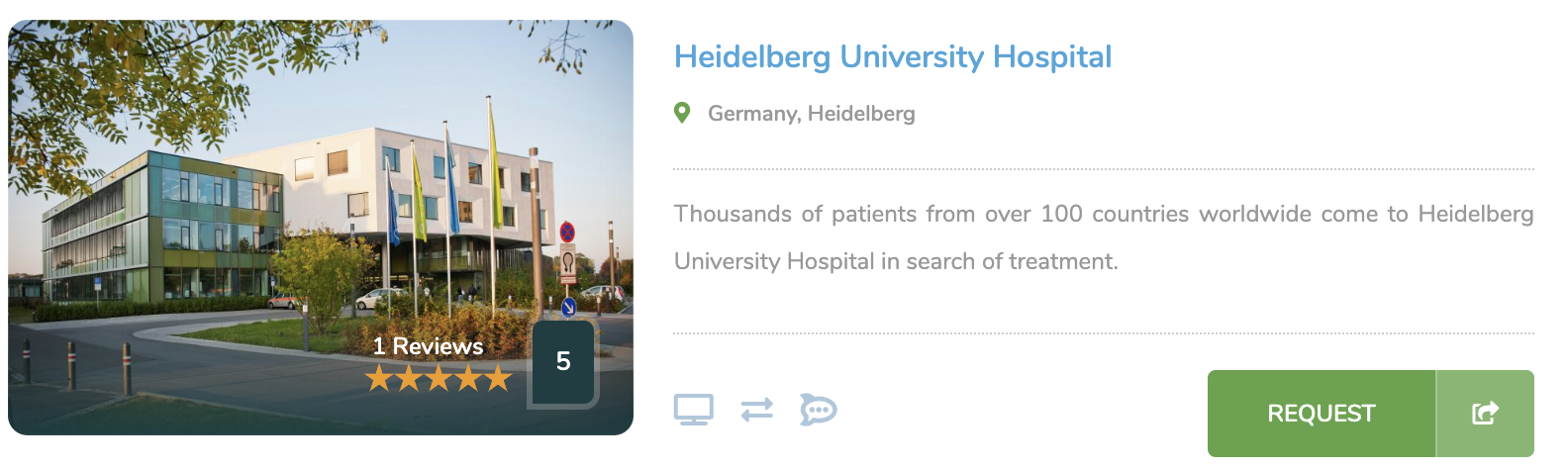This screenshot has height=469, width=1568.
Task: Select the fifth rating star
Action: tap(498, 378)
